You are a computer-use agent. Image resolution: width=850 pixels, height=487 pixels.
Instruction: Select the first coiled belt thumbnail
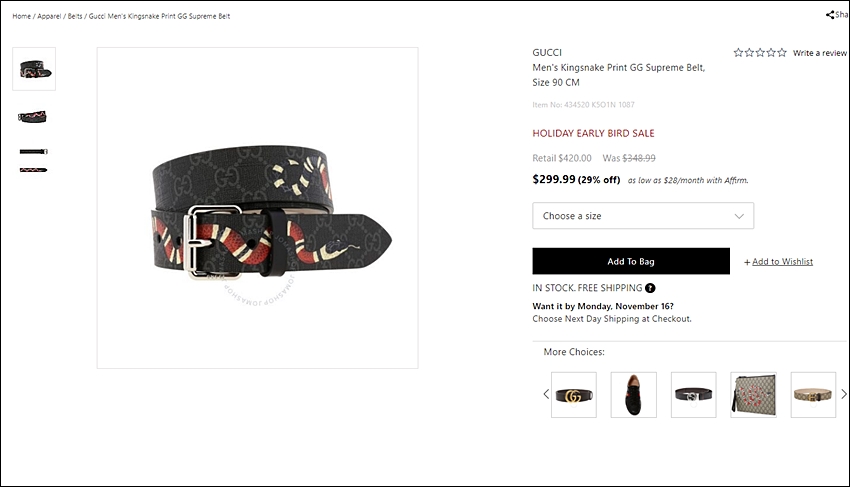click(34, 69)
